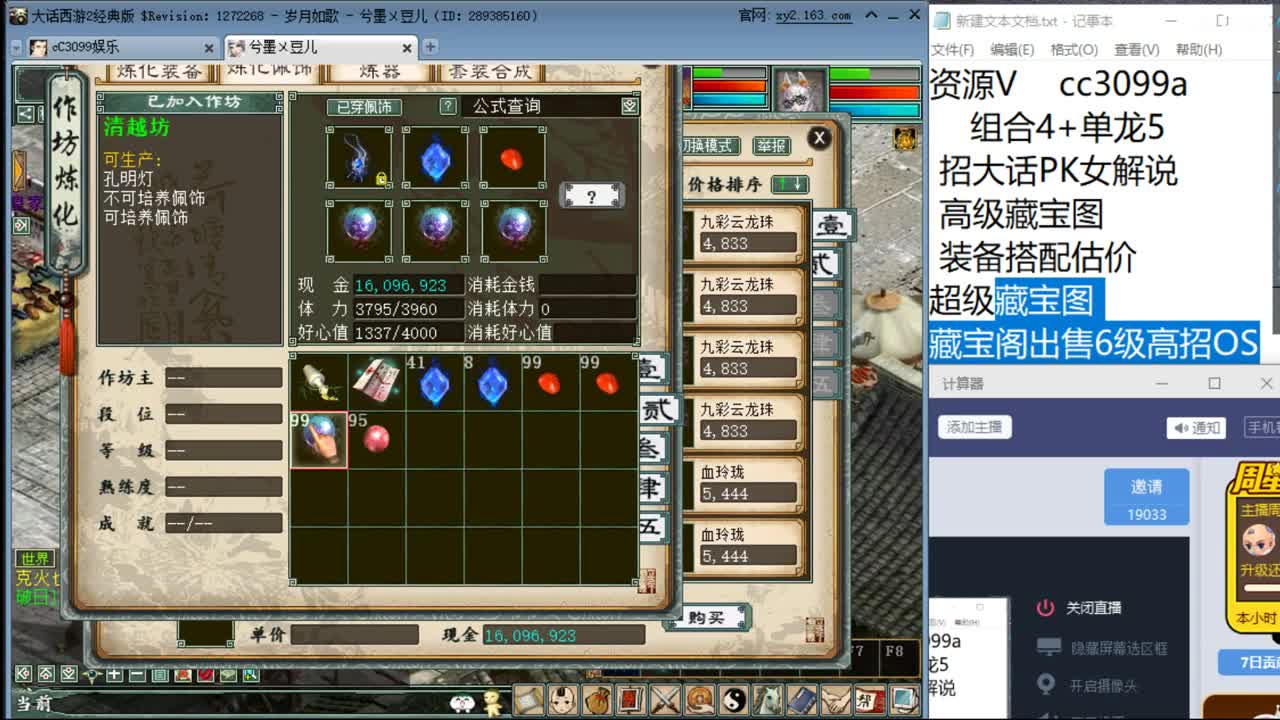Select the feather quill inventory item

[x=319, y=382]
